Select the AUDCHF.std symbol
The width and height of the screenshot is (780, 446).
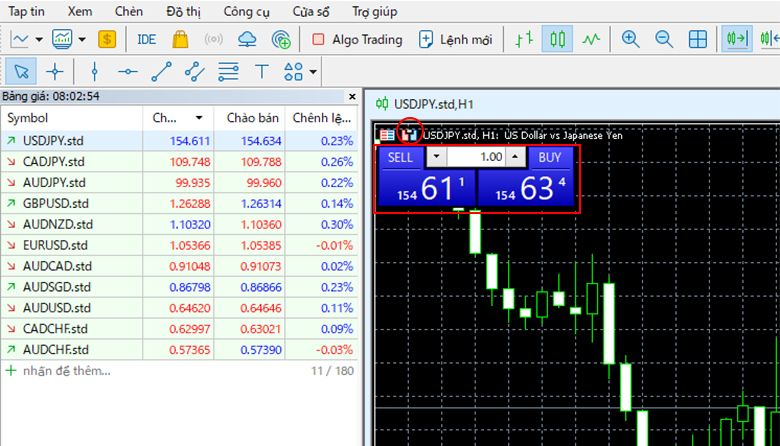pyautogui.click(x=56, y=350)
